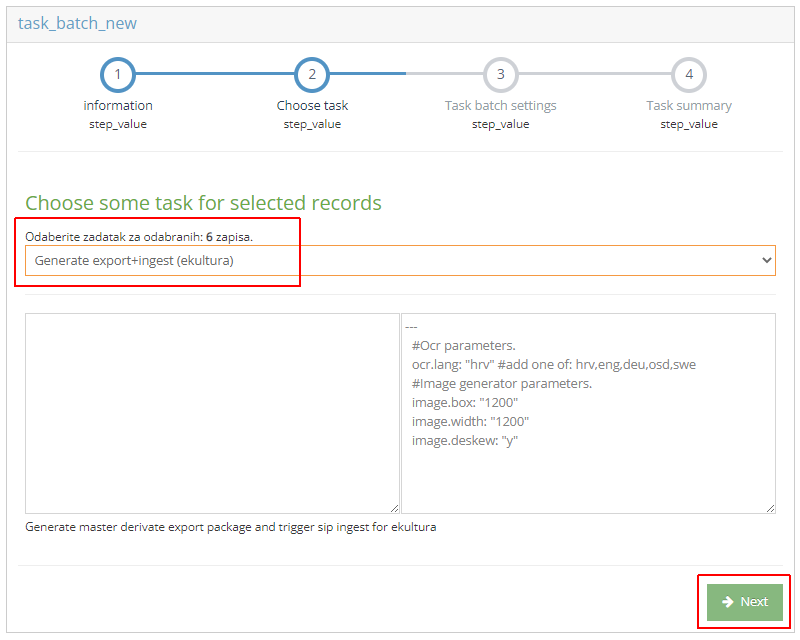The height and width of the screenshot is (640, 800).
Task: Click the step 2 circle icon
Action: click(312, 74)
